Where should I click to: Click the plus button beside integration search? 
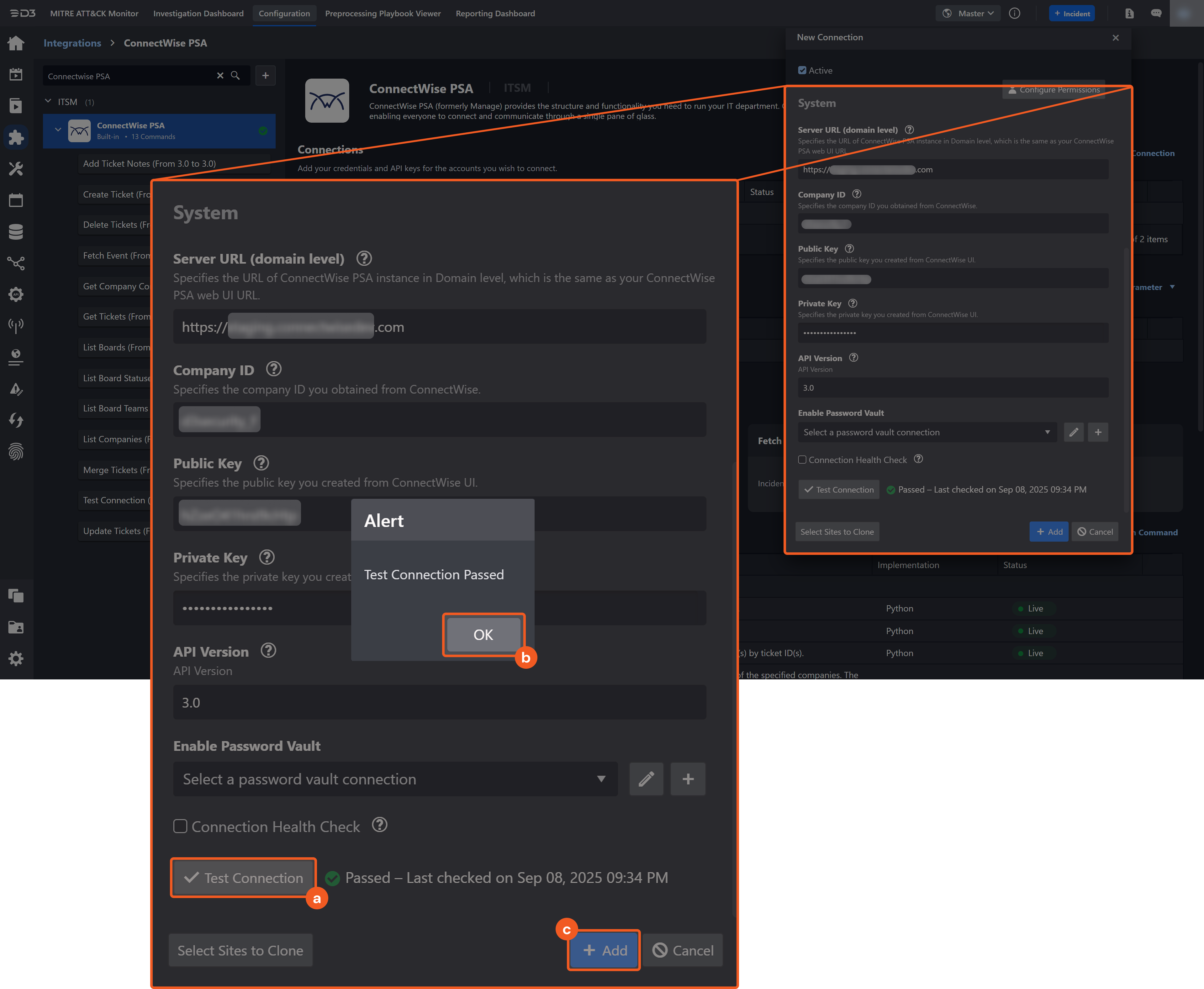[x=265, y=76]
